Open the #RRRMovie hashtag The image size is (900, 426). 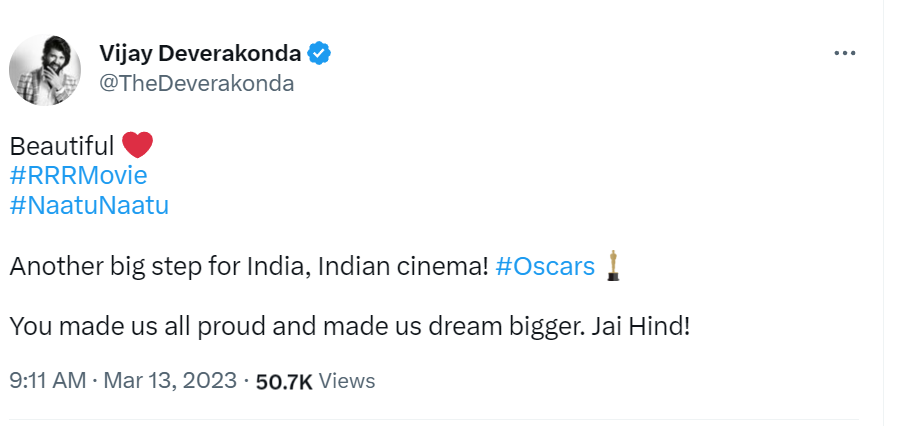(78, 176)
